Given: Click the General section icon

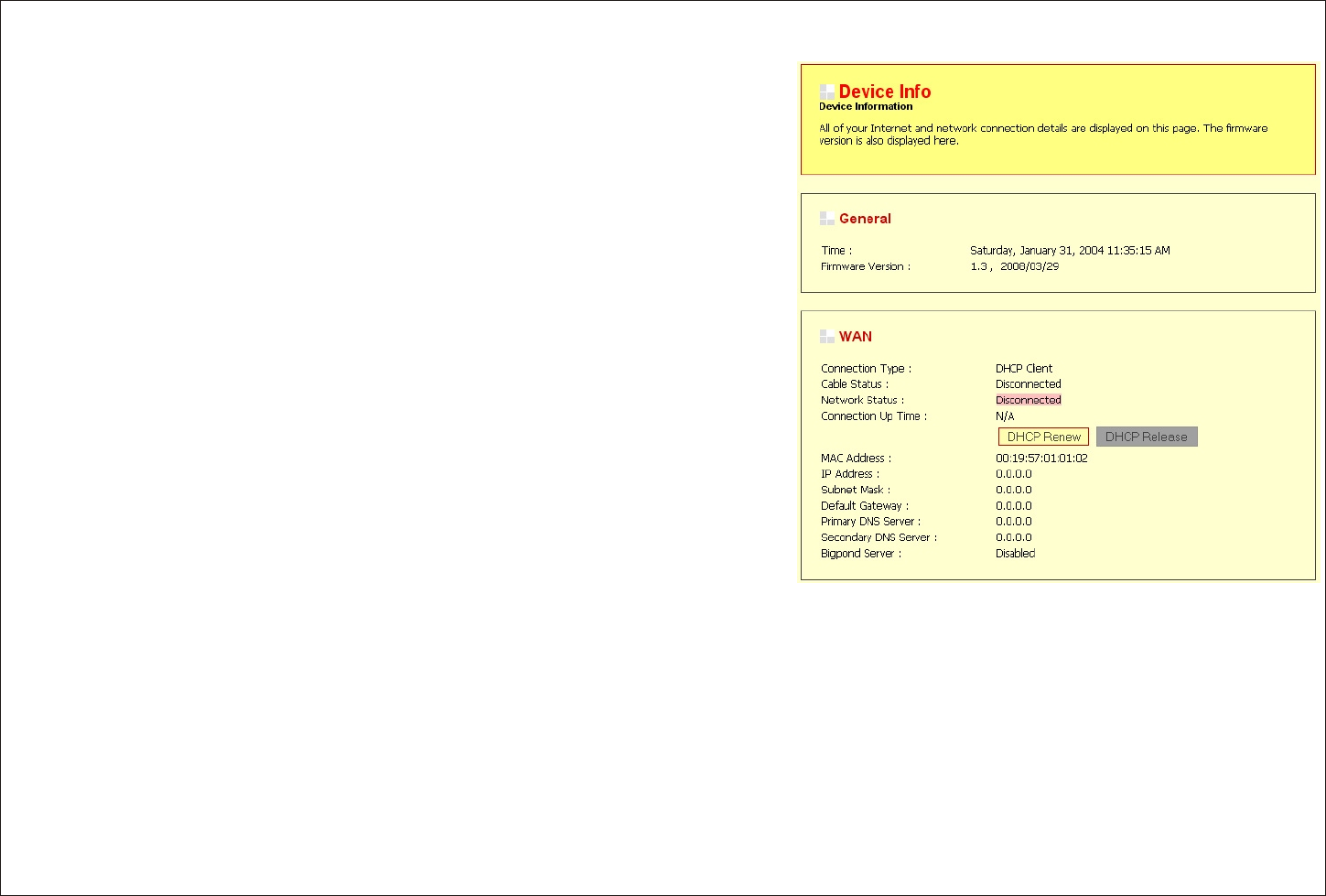Looking at the screenshot, I should tap(826, 219).
